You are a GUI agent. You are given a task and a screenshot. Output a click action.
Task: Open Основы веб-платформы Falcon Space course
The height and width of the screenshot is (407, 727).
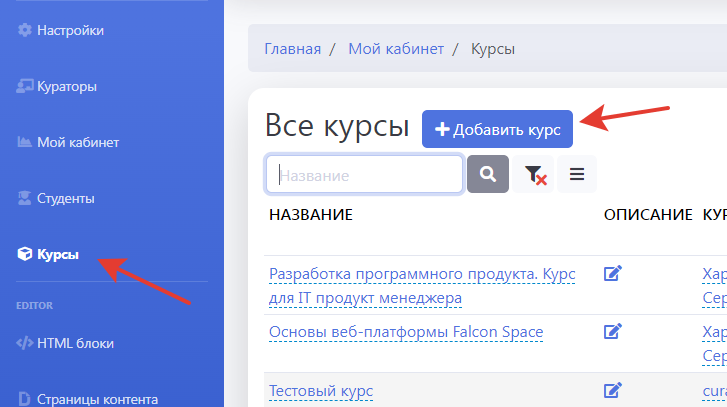(x=405, y=332)
